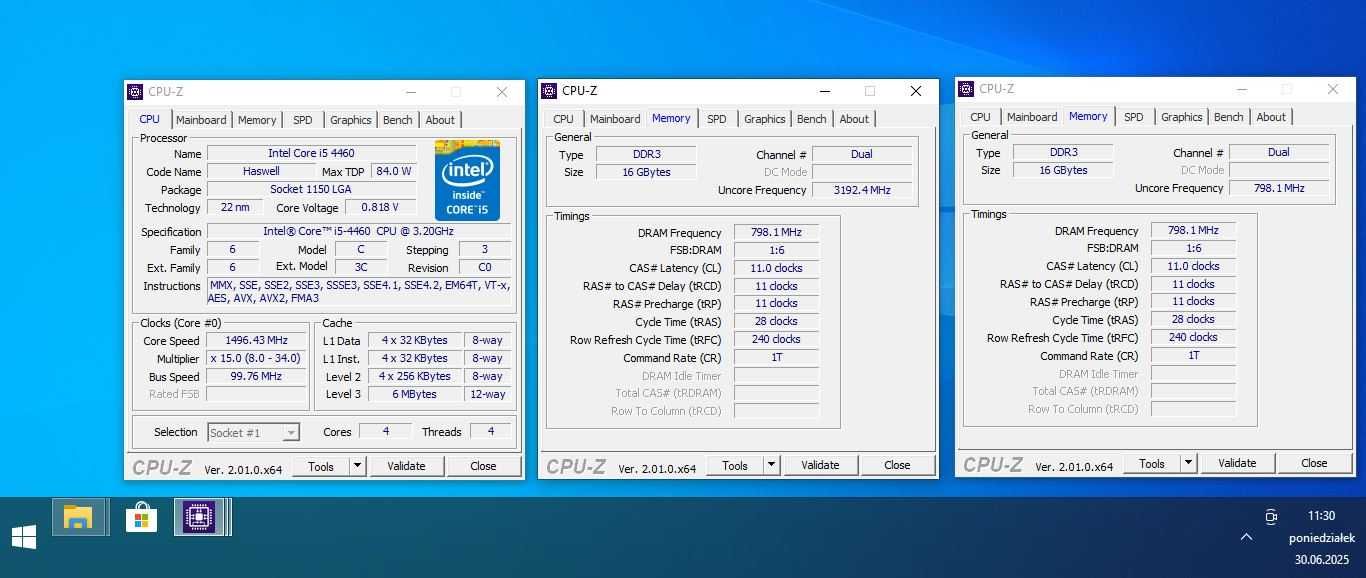The image size is (1366, 578).
Task: Click Instructions list MMX, SSE text box
Action: [360, 292]
